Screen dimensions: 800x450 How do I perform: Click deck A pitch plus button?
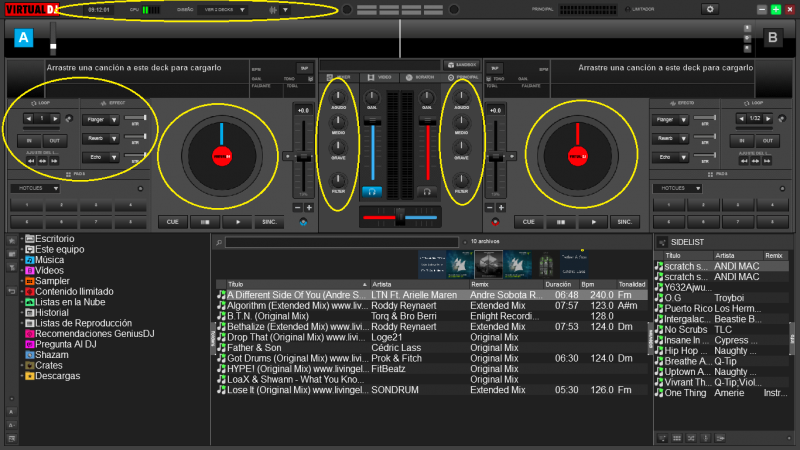309,208
